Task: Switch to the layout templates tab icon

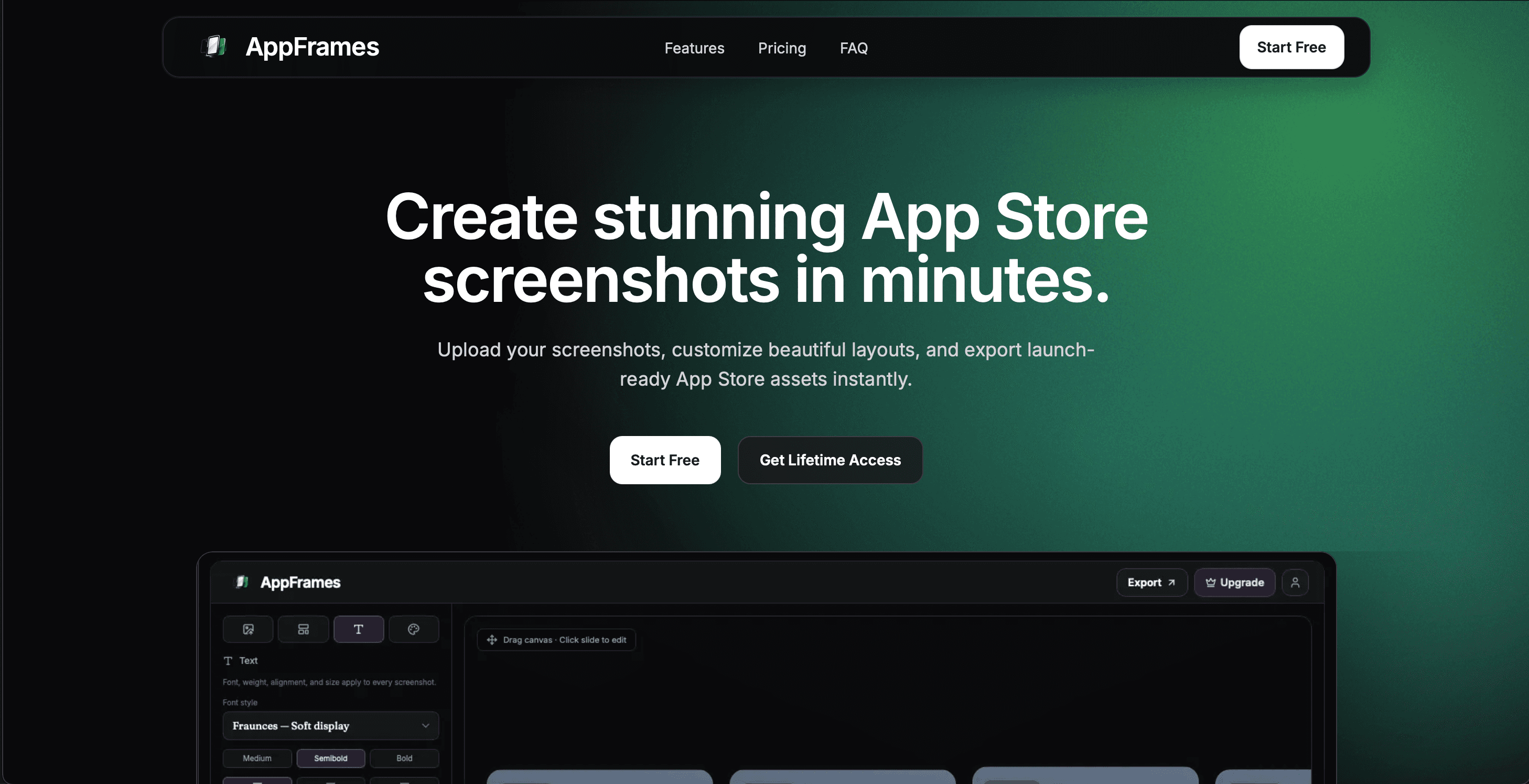Action: tap(303, 629)
